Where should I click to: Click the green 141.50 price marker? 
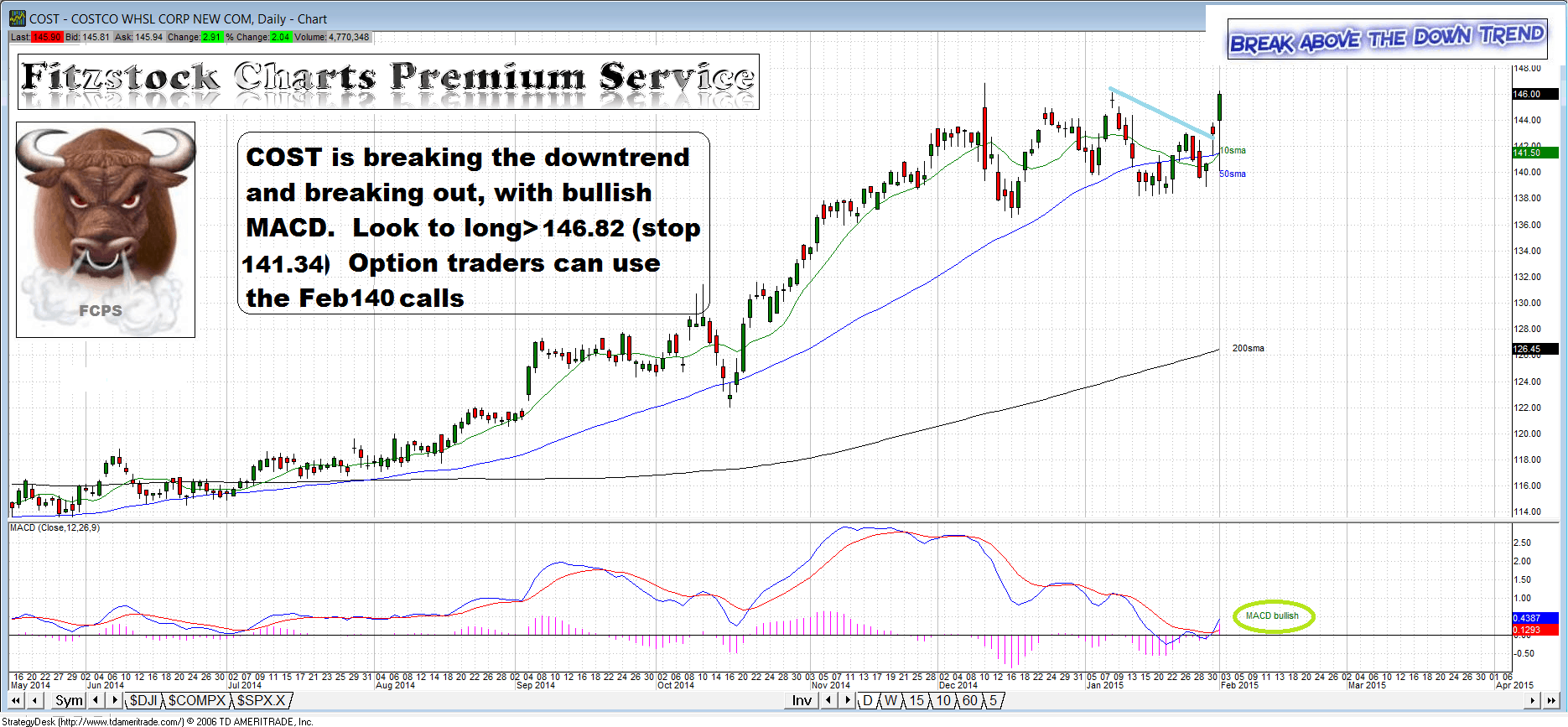1534,153
